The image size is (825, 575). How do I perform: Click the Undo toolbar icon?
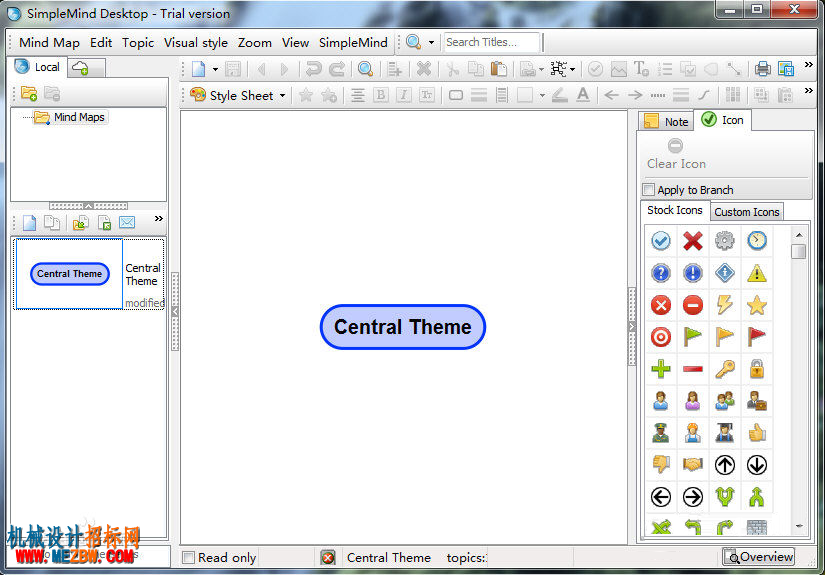314,69
